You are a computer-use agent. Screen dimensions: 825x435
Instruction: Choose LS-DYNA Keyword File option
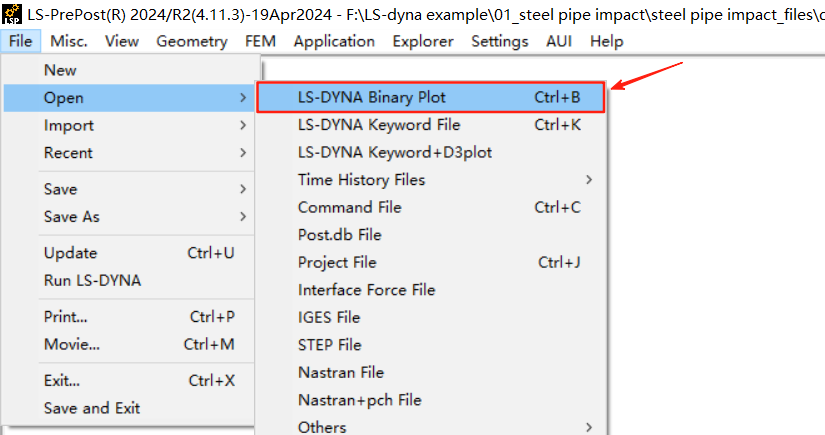click(x=431, y=125)
